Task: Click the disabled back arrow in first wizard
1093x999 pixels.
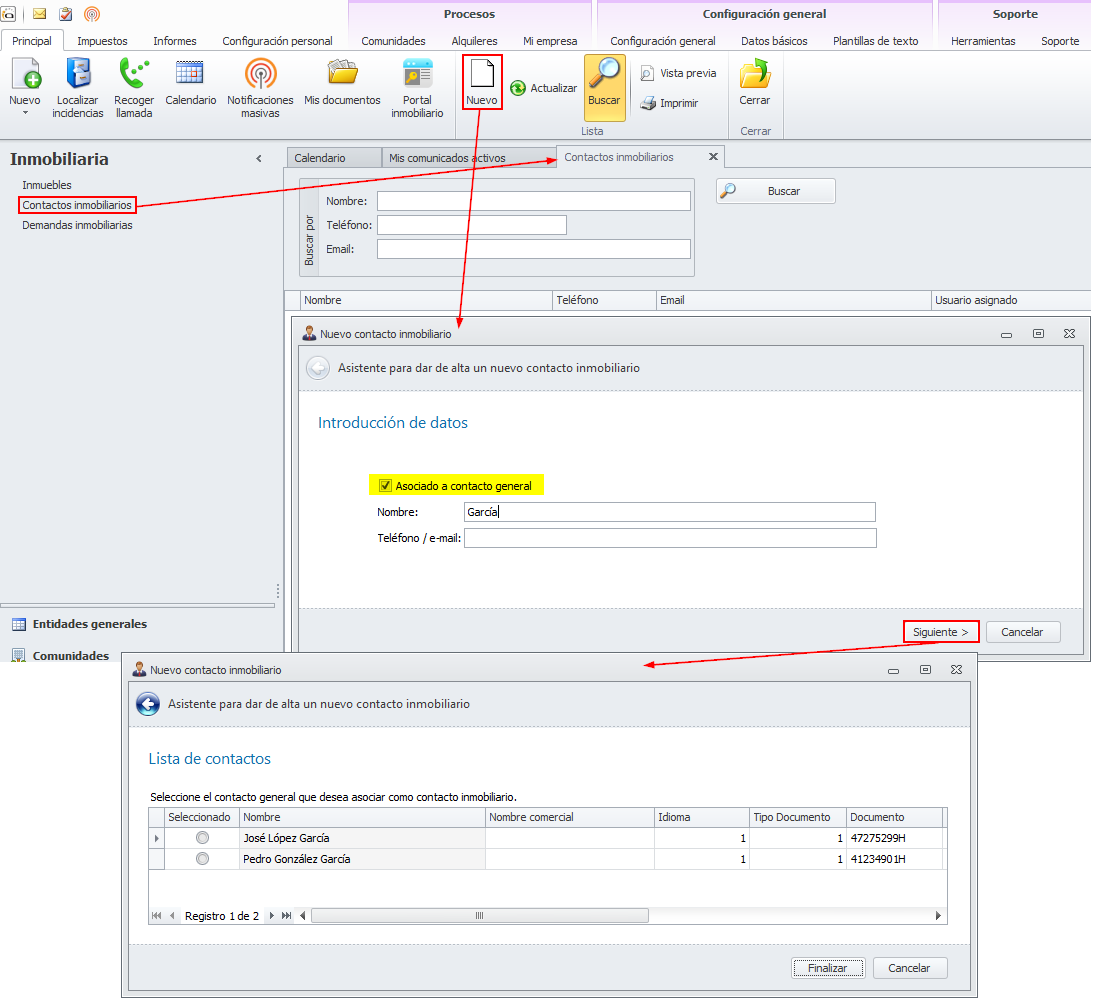Action: (x=318, y=368)
